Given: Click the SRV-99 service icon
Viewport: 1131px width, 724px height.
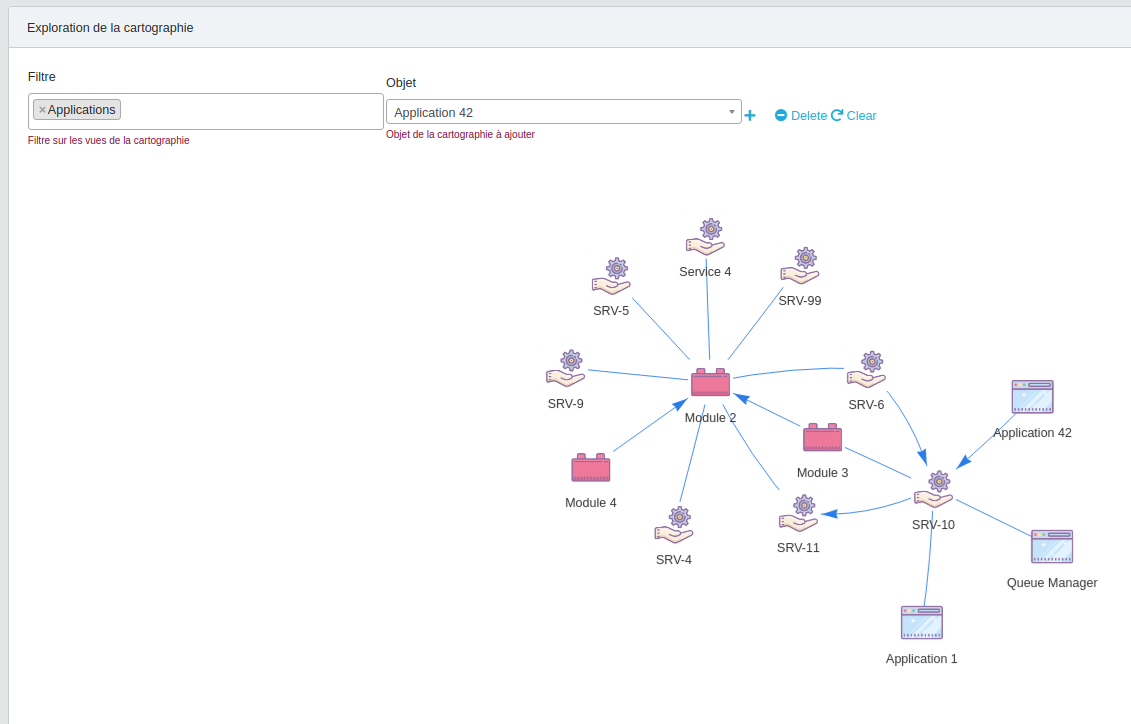Looking at the screenshot, I should pyautogui.click(x=799, y=264).
